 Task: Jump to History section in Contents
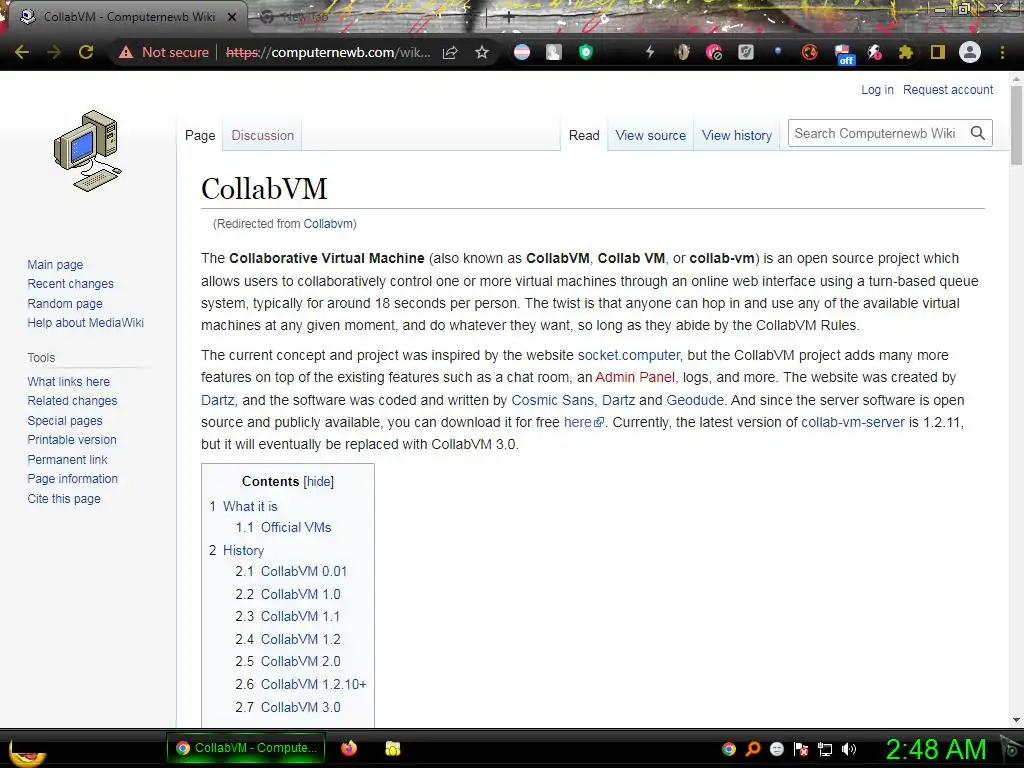243,551
